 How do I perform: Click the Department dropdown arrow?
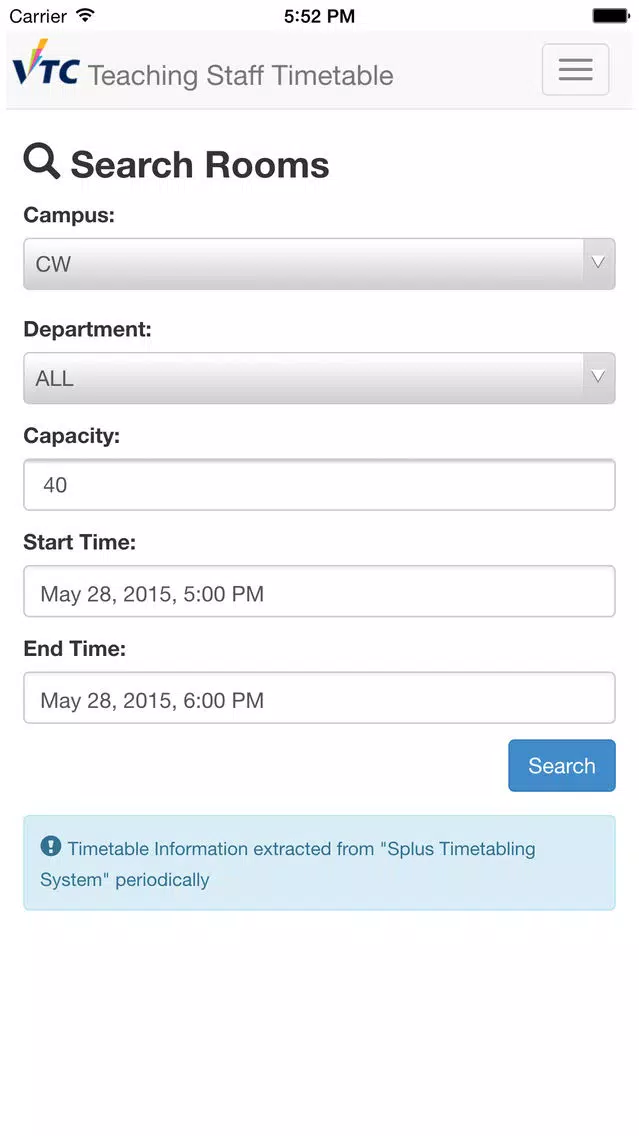[598, 377]
